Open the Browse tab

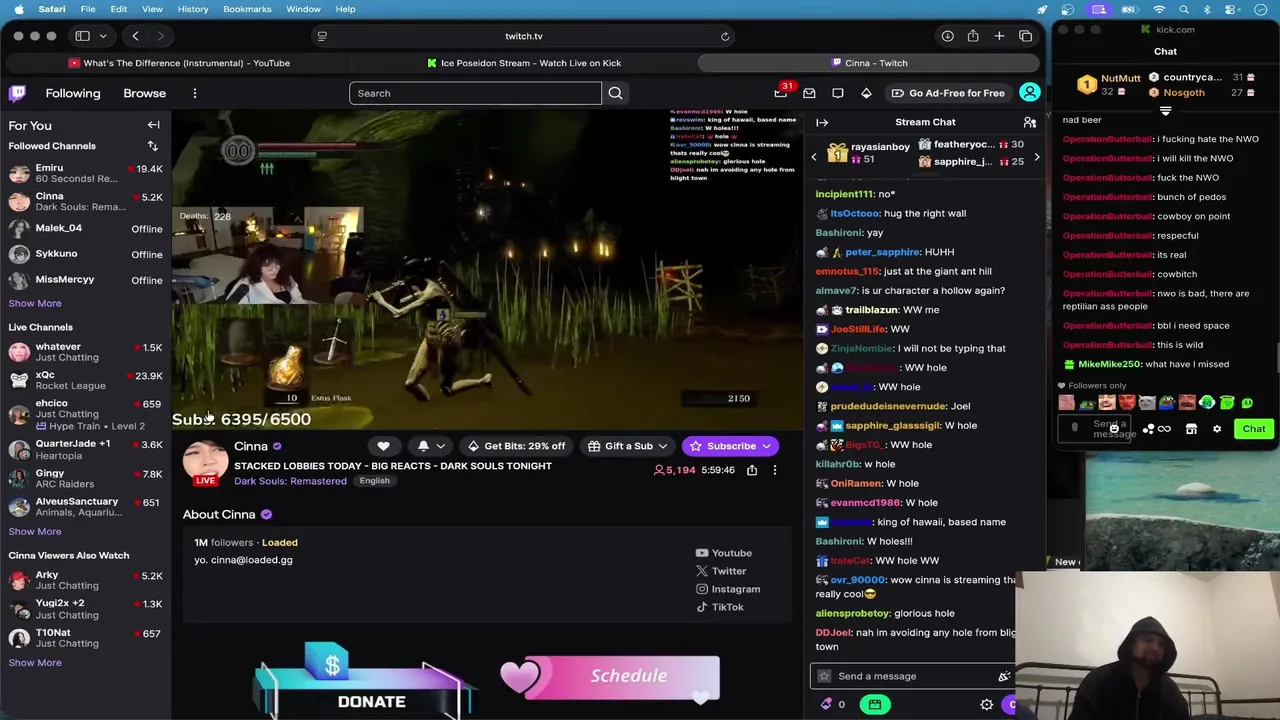pos(145,93)
